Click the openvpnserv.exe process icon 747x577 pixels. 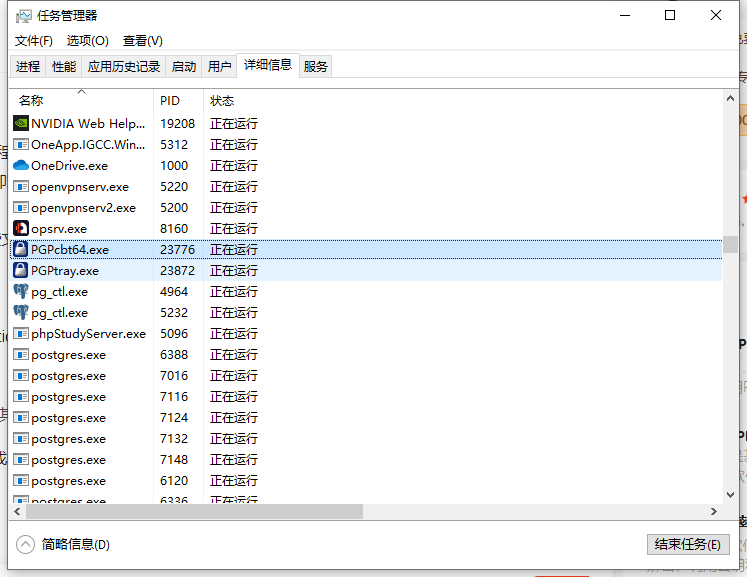[x=21, y=187]
